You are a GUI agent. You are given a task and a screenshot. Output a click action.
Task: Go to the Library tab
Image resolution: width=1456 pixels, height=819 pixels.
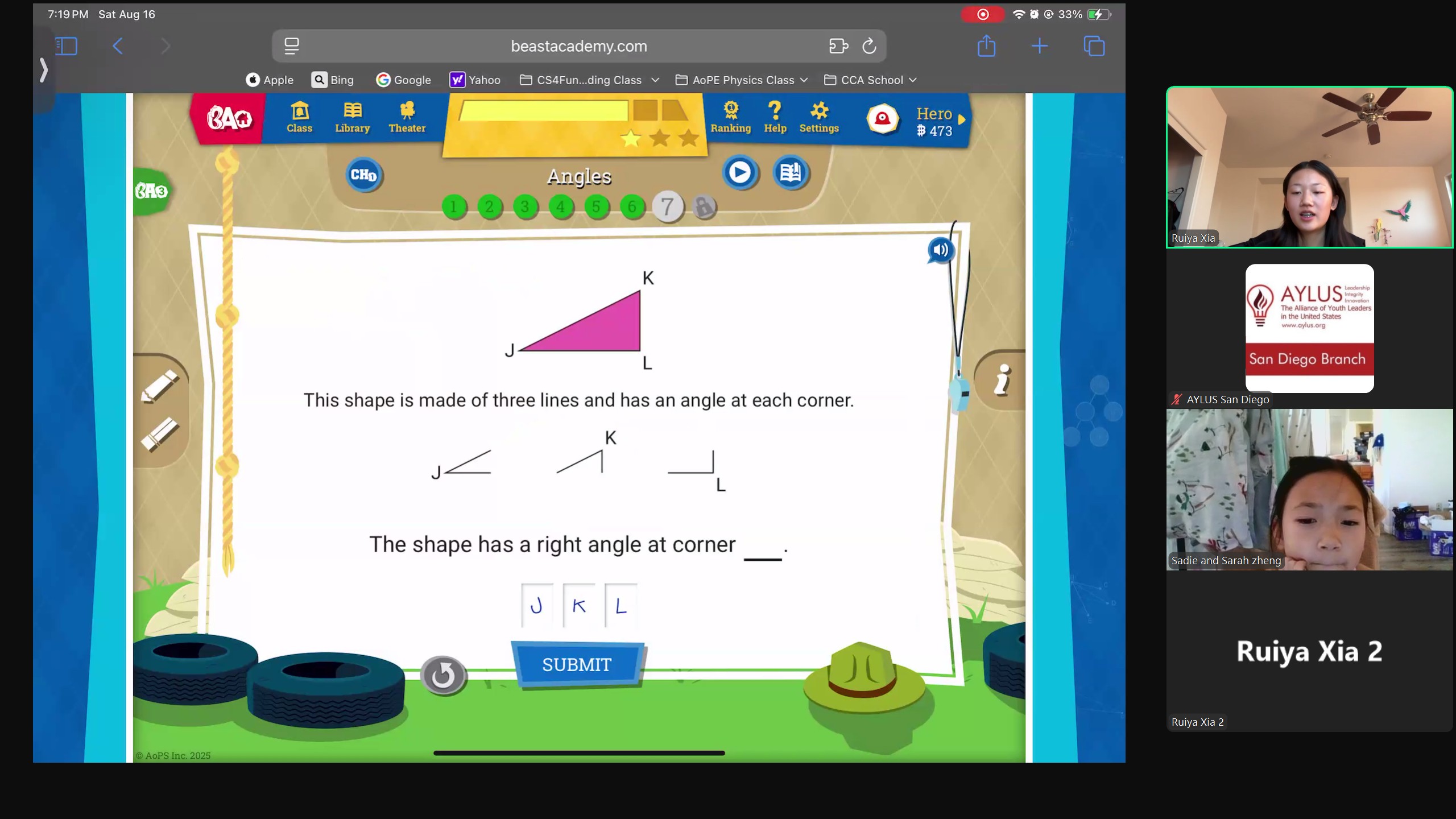pos(352,117)
